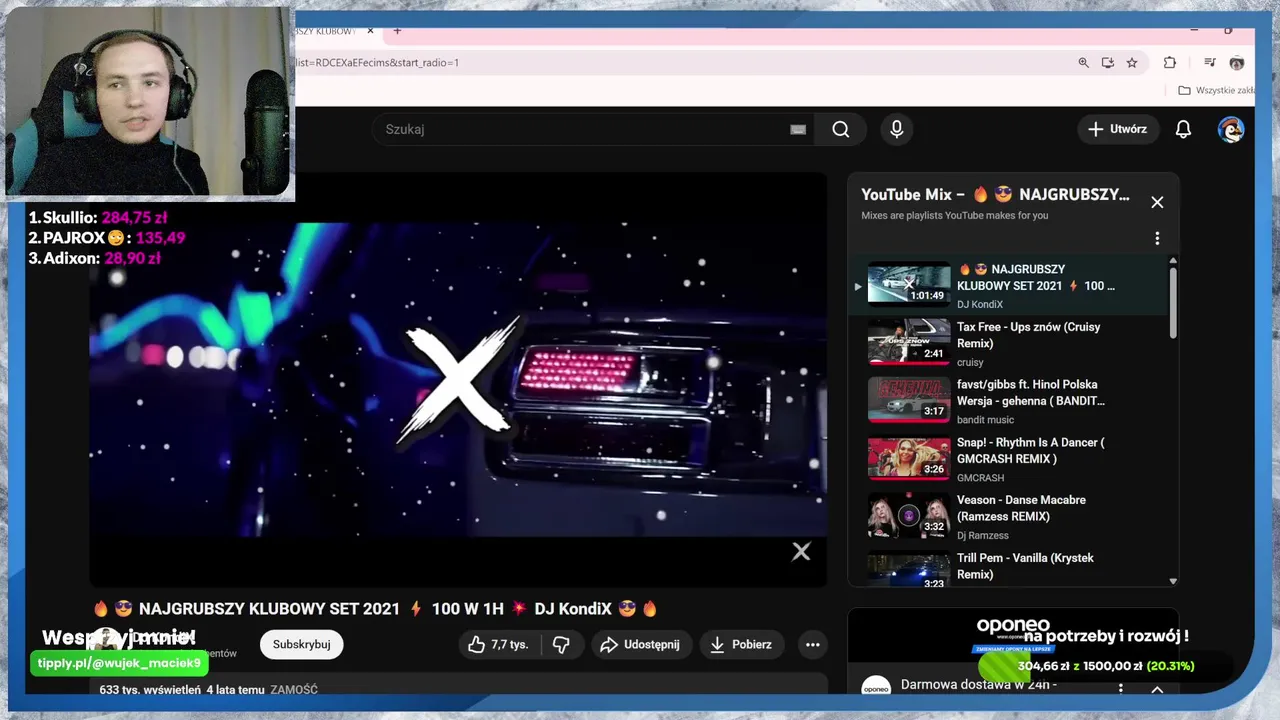Open the browser profile avatar

click(1237, 62)
